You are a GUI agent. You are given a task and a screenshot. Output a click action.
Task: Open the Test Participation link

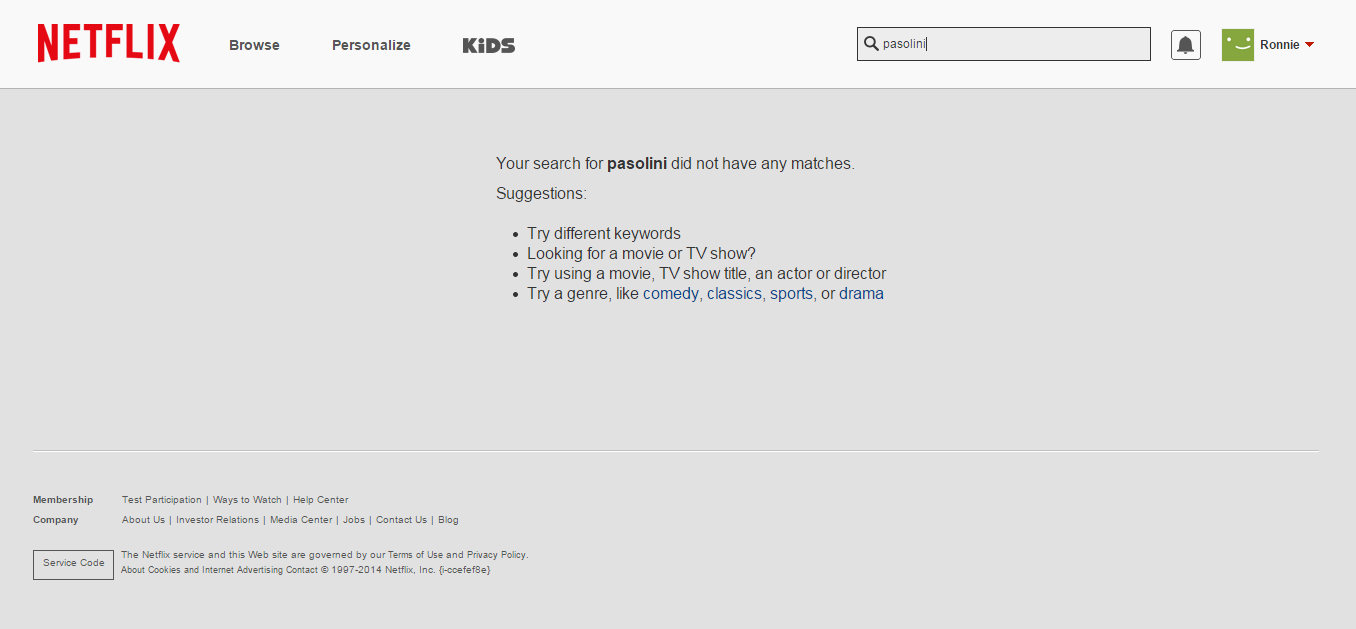(161, 500)
